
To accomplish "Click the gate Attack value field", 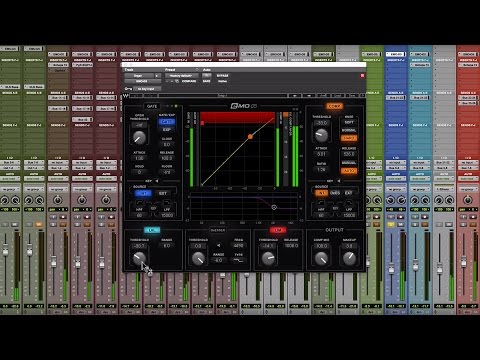I will (139, 158).
